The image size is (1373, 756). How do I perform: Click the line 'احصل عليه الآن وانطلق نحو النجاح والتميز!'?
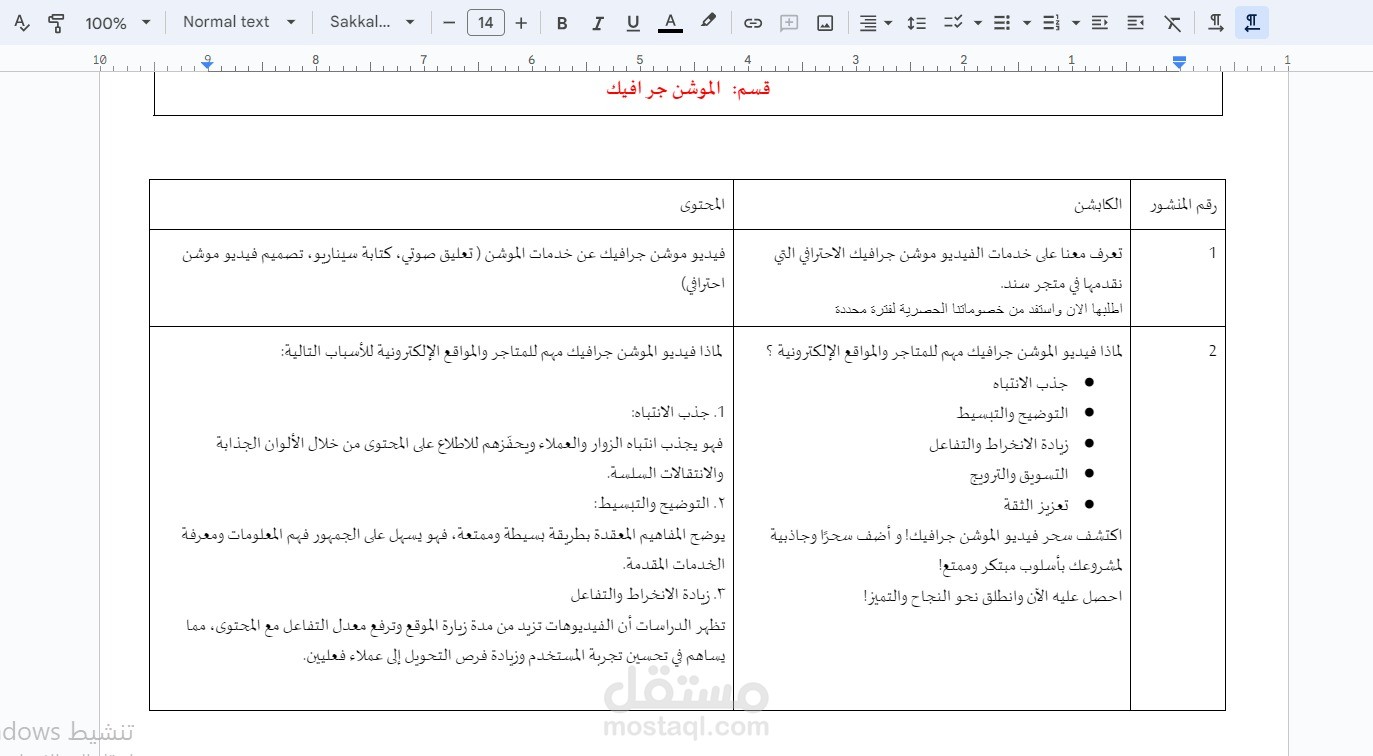(x=993, y=596)
